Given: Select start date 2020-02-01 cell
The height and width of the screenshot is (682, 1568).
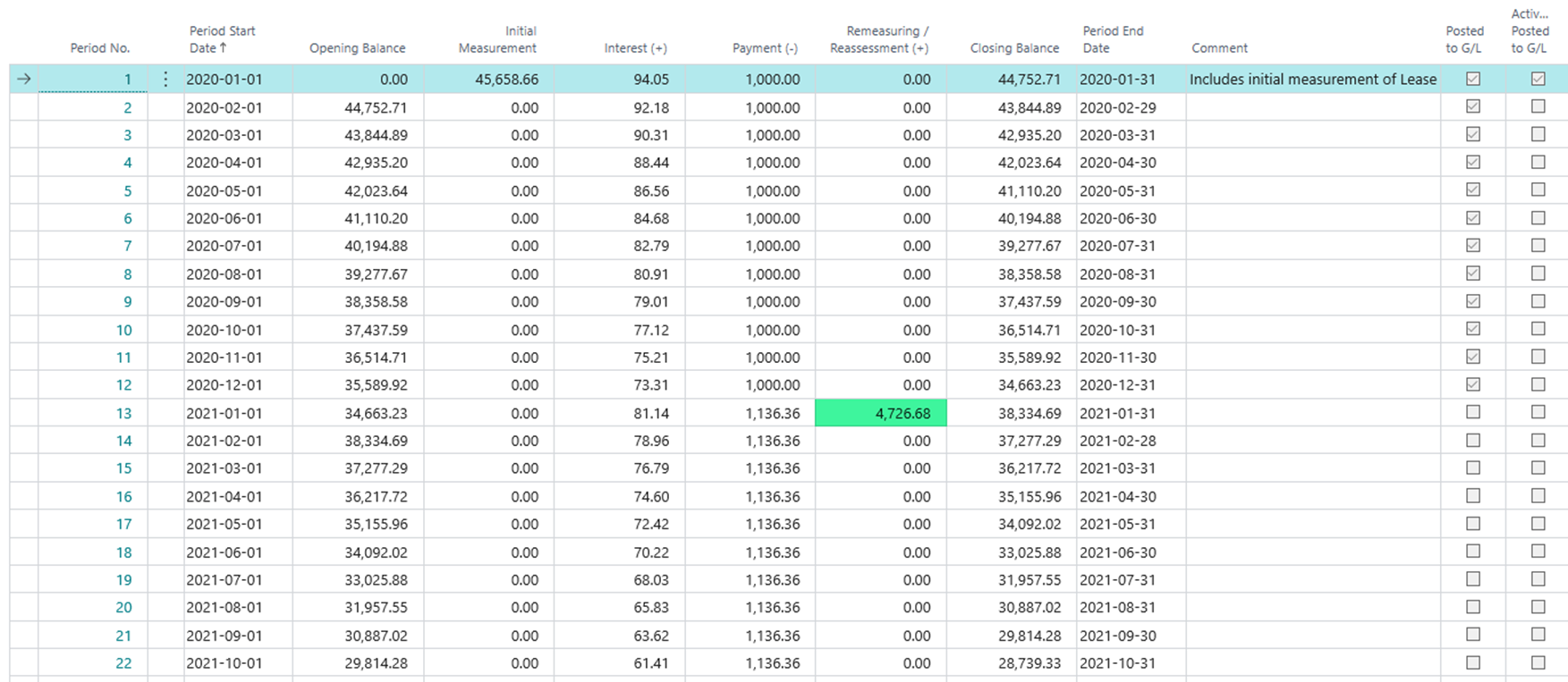Looking at the screenshot, I should pos(225,108).
